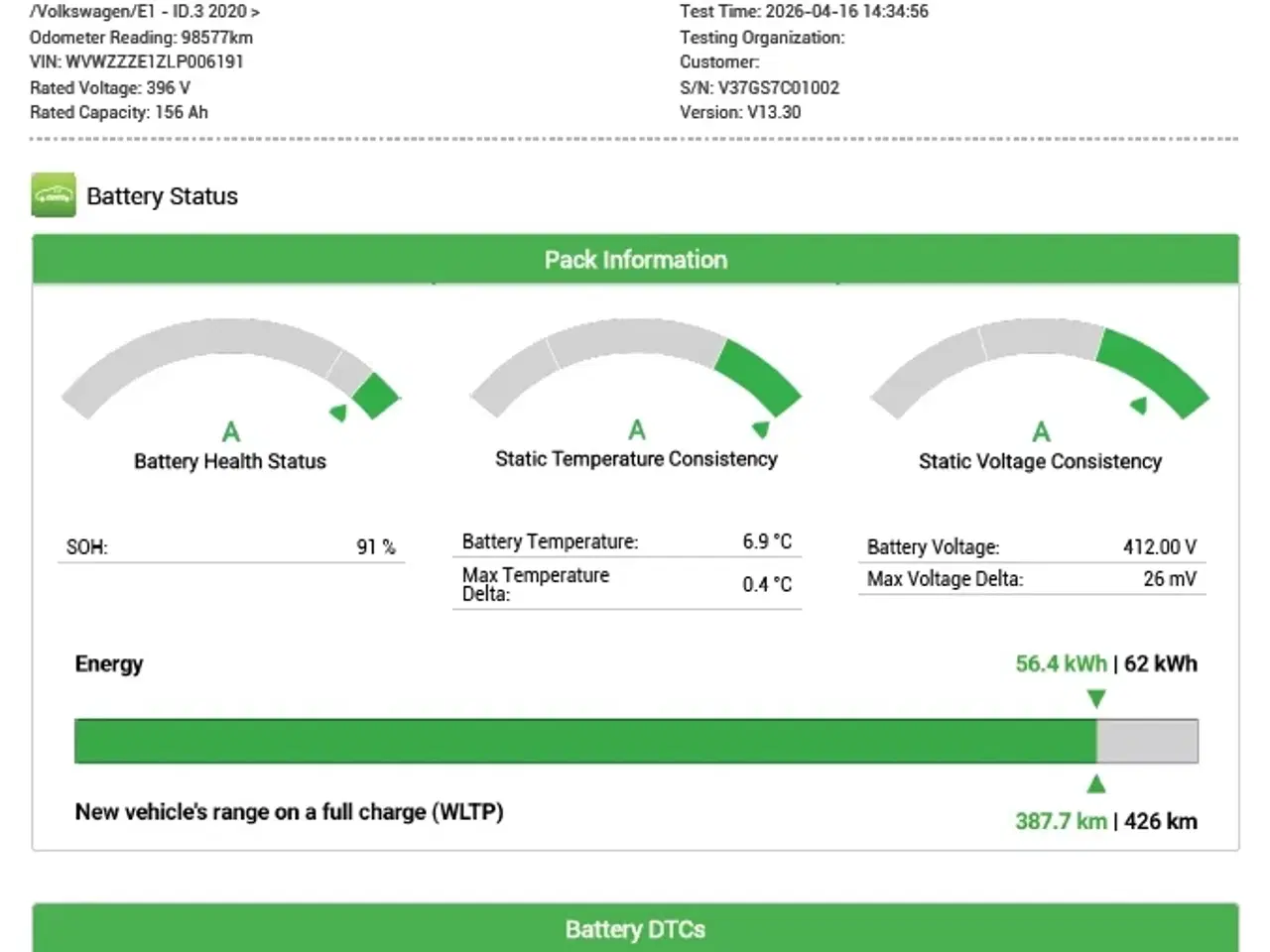The height and width of the screenshot is (952, 1270).
Task: Click the pointer arrow on the Static Temperature gauge
Action: pyautogui.click(x=761, y=429)
